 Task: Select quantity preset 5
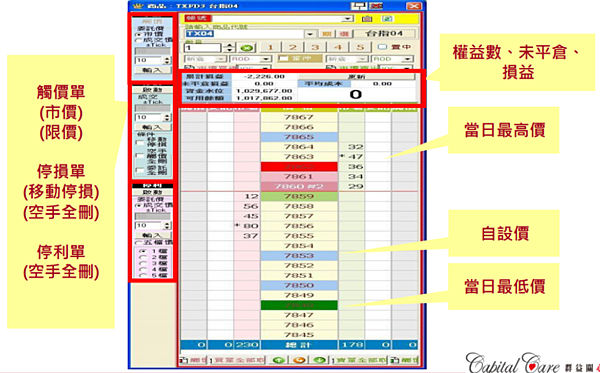[360, 47]
